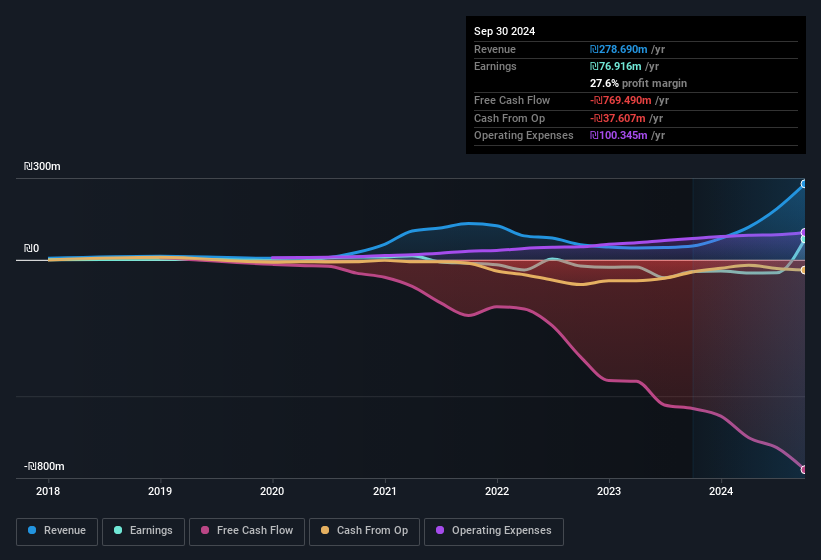Click the teal Earnings endpoint marker
Viewport: 821px width, 560px height.
804,239
